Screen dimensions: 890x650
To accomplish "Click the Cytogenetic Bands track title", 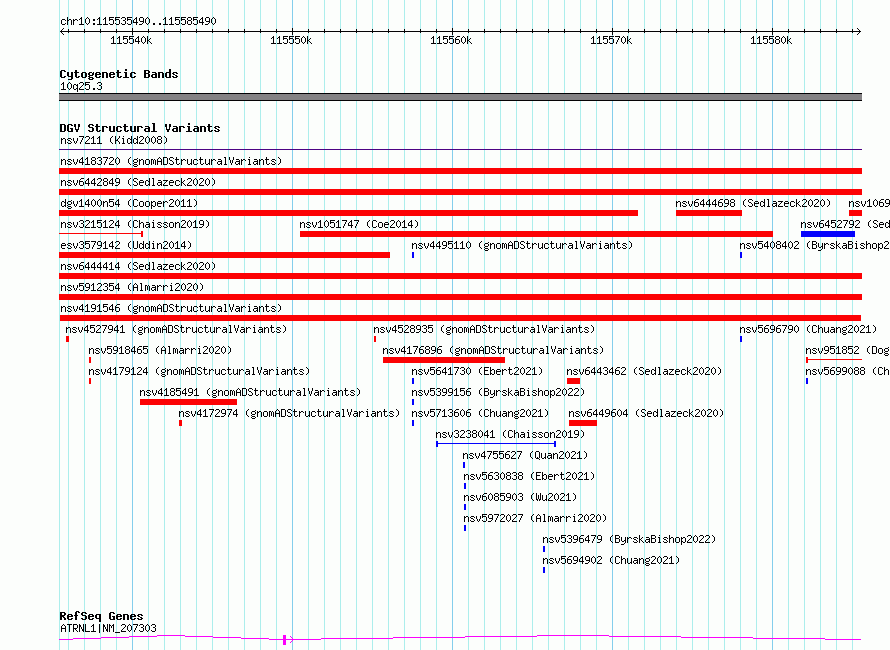I will (x=119, y=74).
